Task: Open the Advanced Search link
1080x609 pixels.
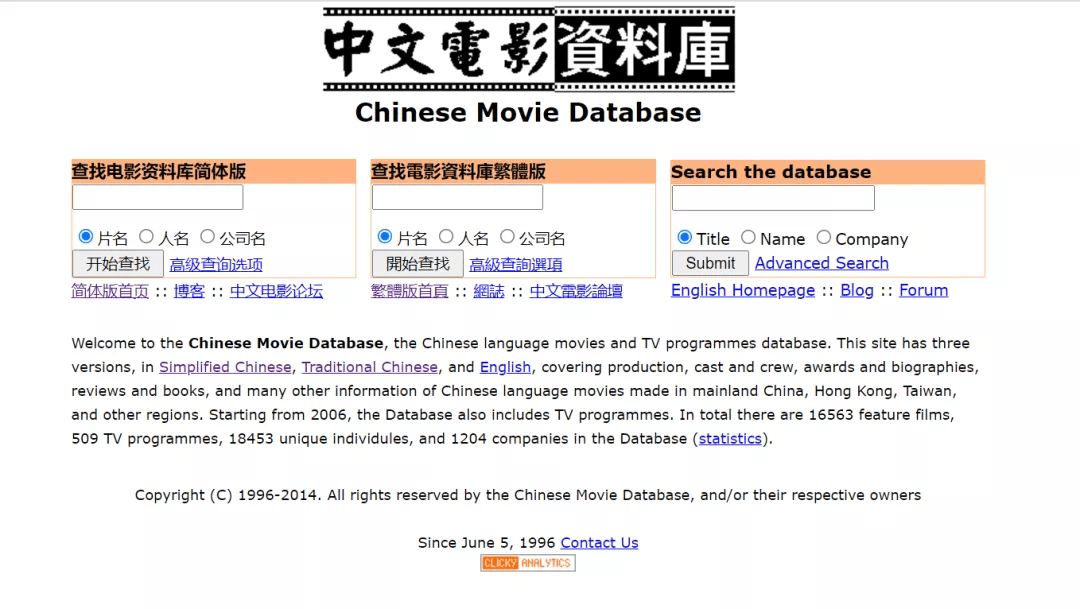Action: click(x=822, y=263)
